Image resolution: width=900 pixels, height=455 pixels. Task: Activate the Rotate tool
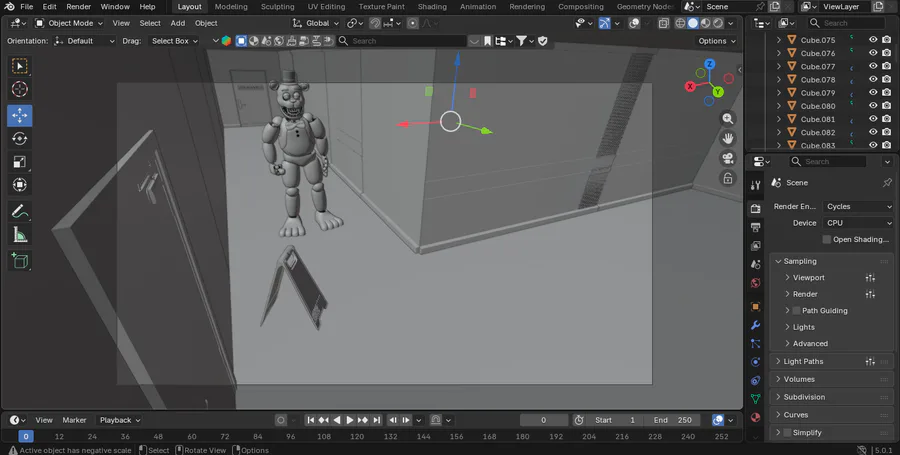[20, 138]
